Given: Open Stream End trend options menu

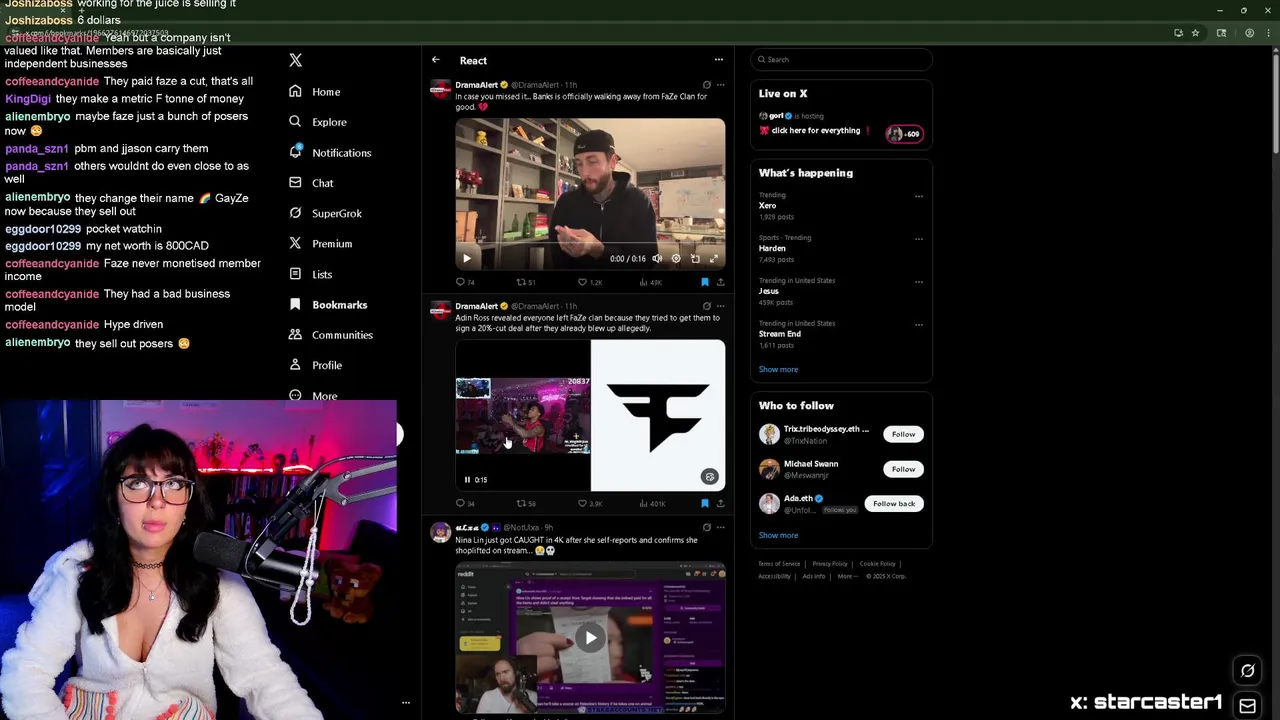Looking at the screenshot, I should (918, 325).
